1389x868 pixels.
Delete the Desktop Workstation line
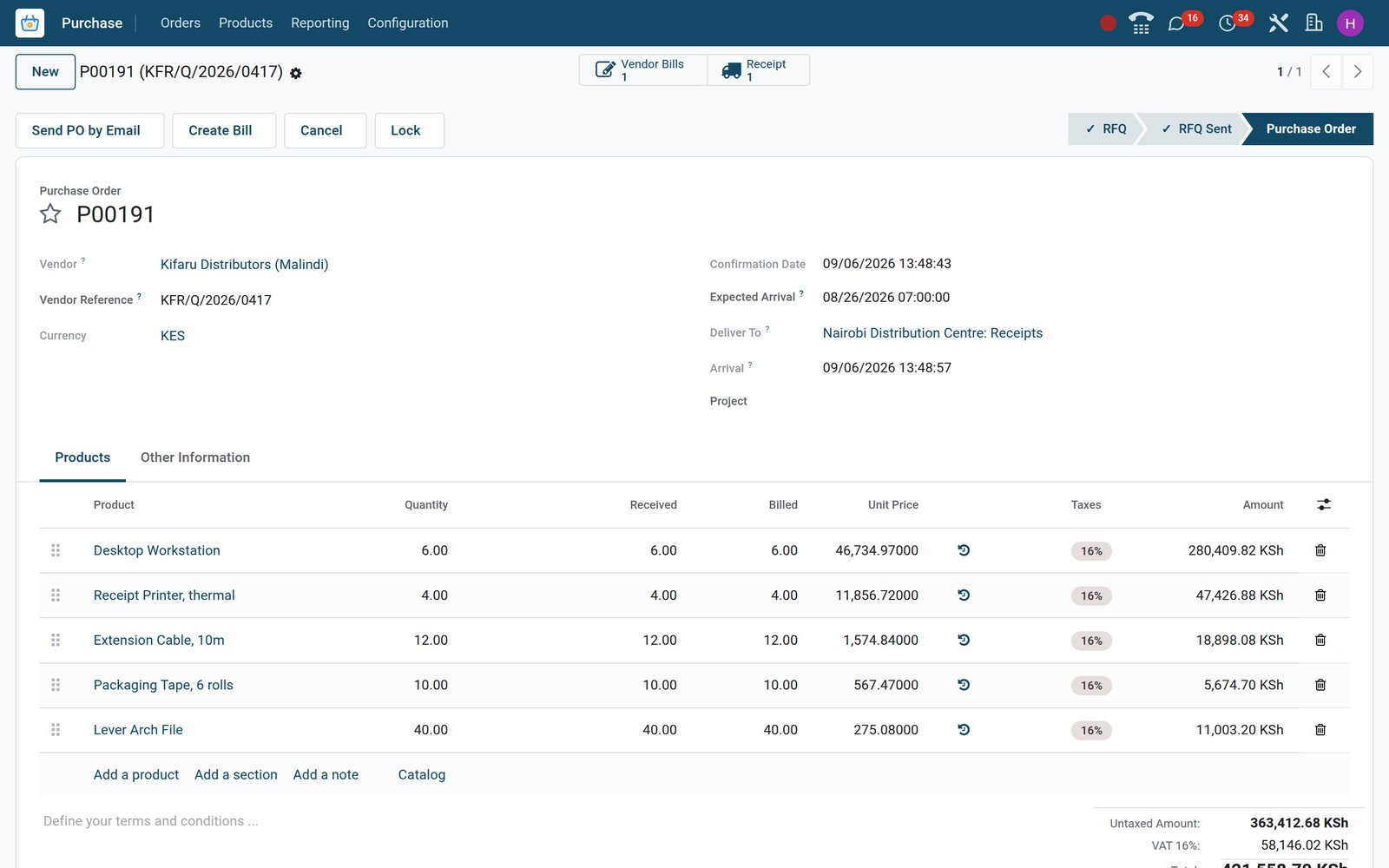point(1320,550)
